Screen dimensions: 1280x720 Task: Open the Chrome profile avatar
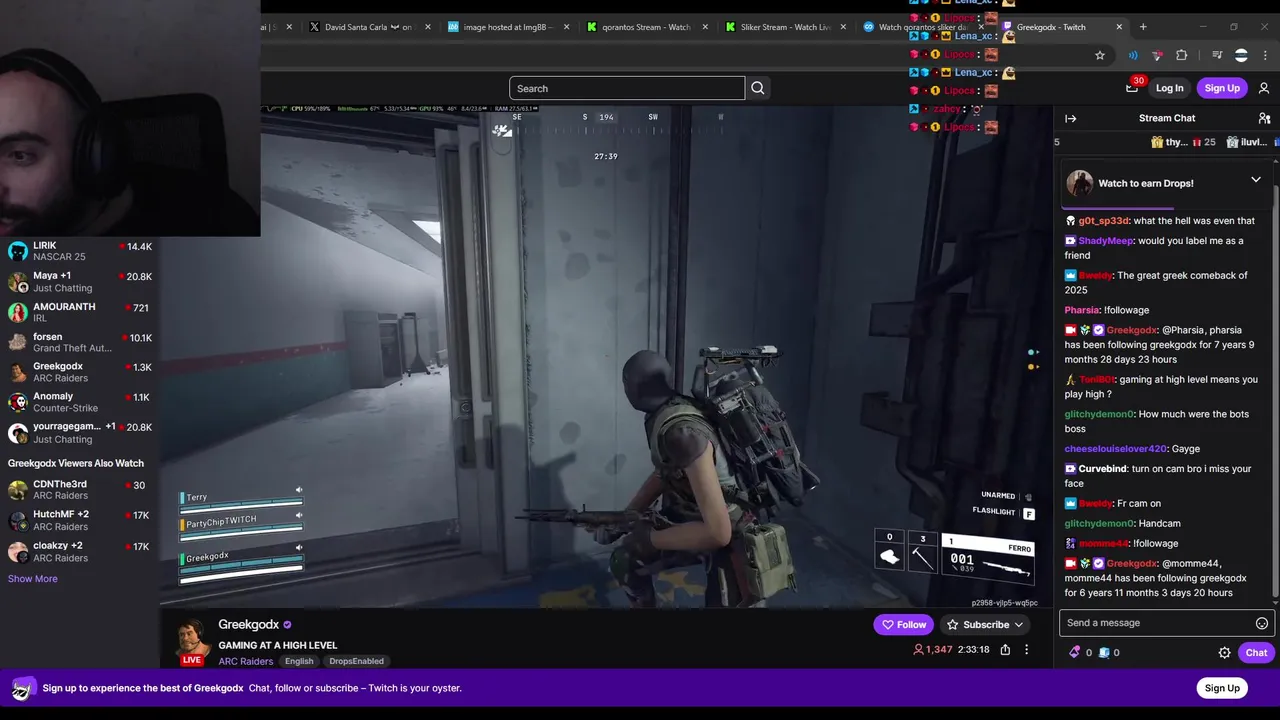tap(1241, 55)
